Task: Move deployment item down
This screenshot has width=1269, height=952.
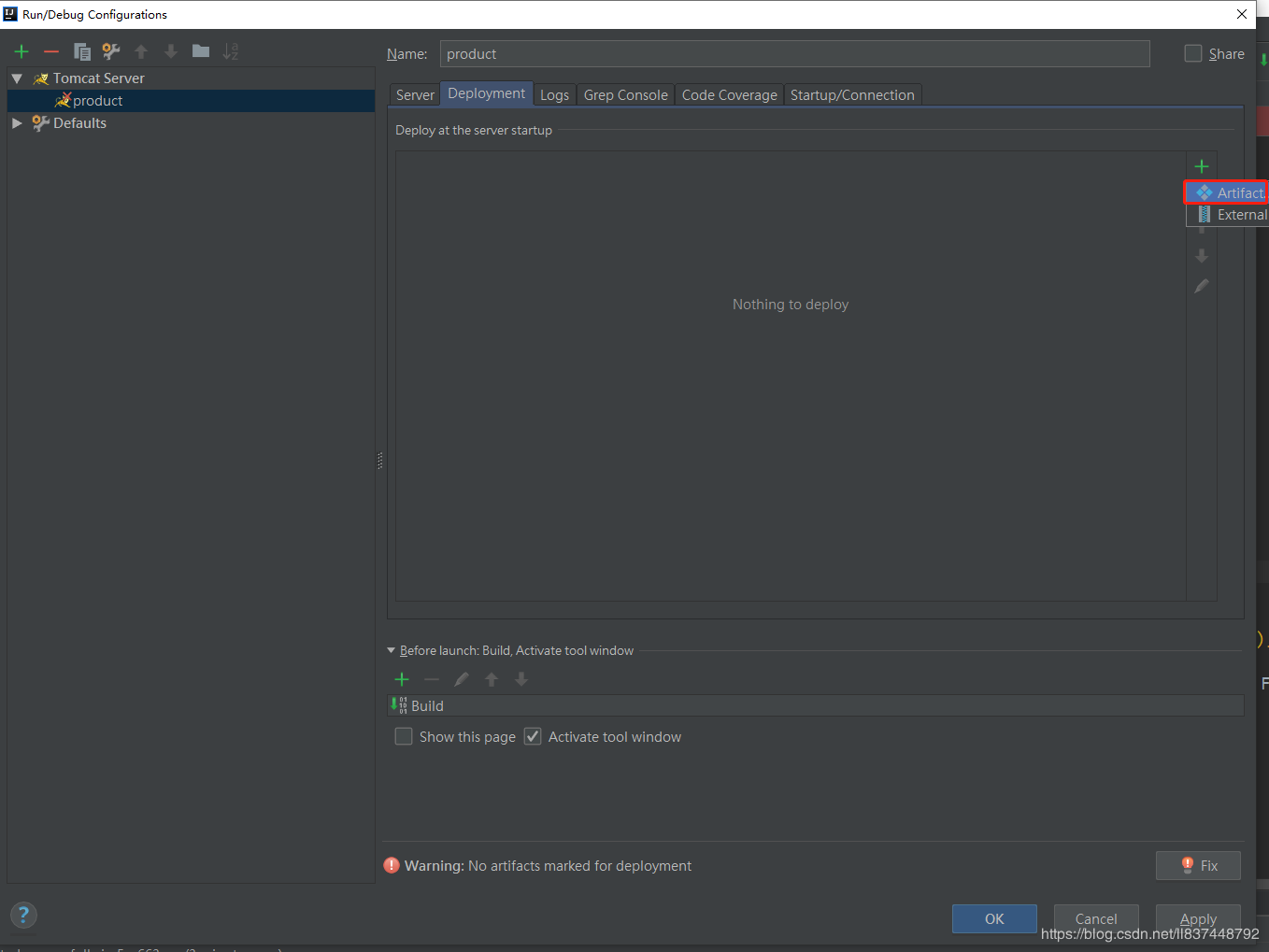Action: point(1202,256)
